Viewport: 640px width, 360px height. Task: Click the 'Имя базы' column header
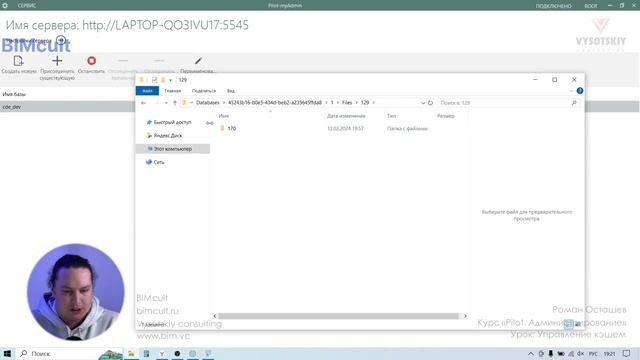(x=14, y=94)
